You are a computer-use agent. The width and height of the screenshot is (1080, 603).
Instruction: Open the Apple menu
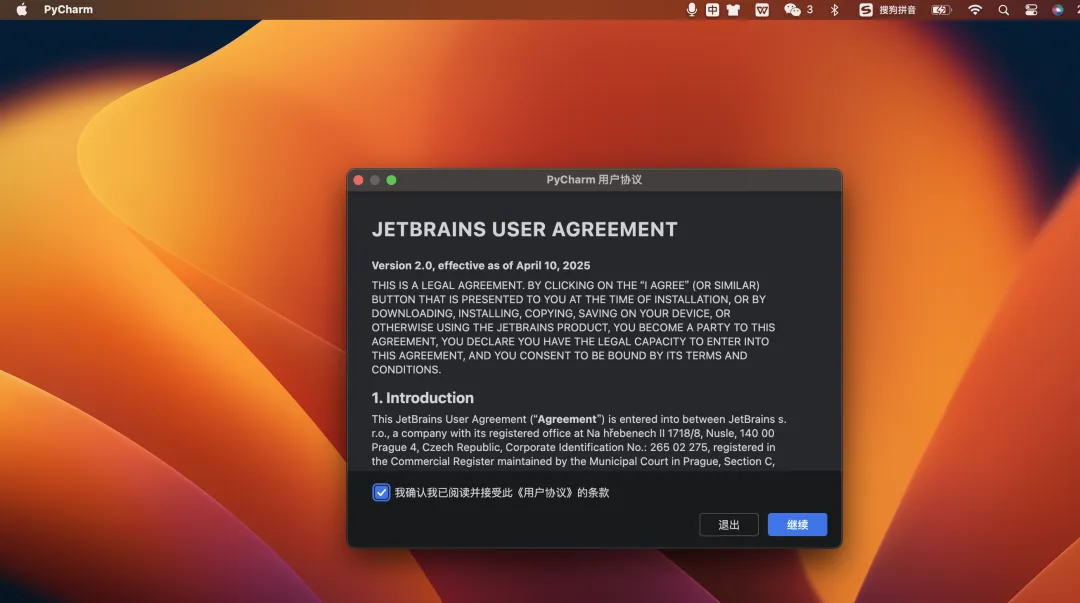click(21, 10)
